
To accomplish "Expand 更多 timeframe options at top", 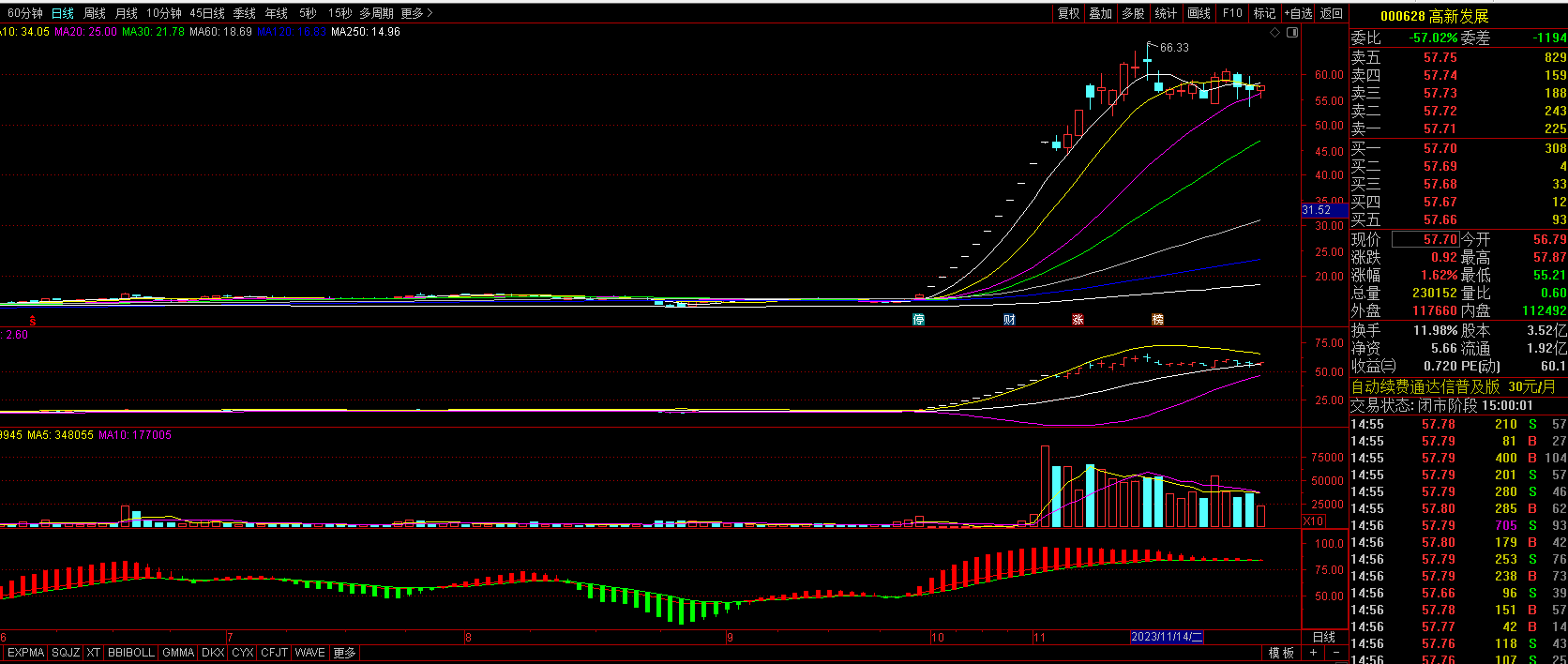I will tap(416, 13).
